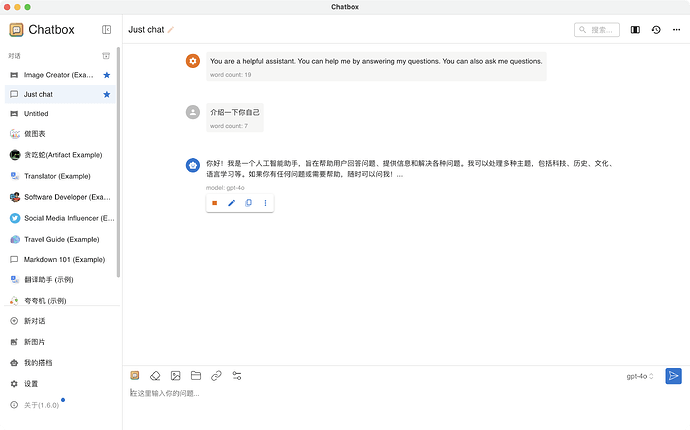Attach a file with folder icon
The width and height of the screenshot is (690, 430).
click(196, 375)
